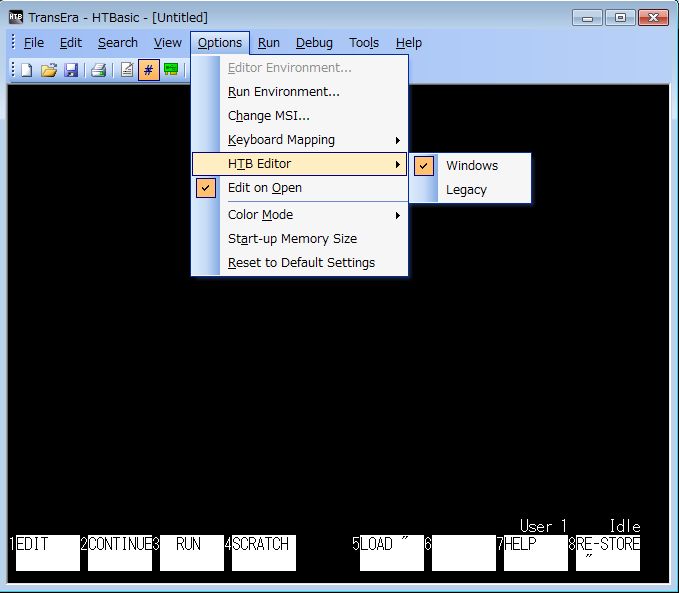This screenshot has width=679, height=593.
Task: Minimize the HTBasic window
Action: click(587, 18)
